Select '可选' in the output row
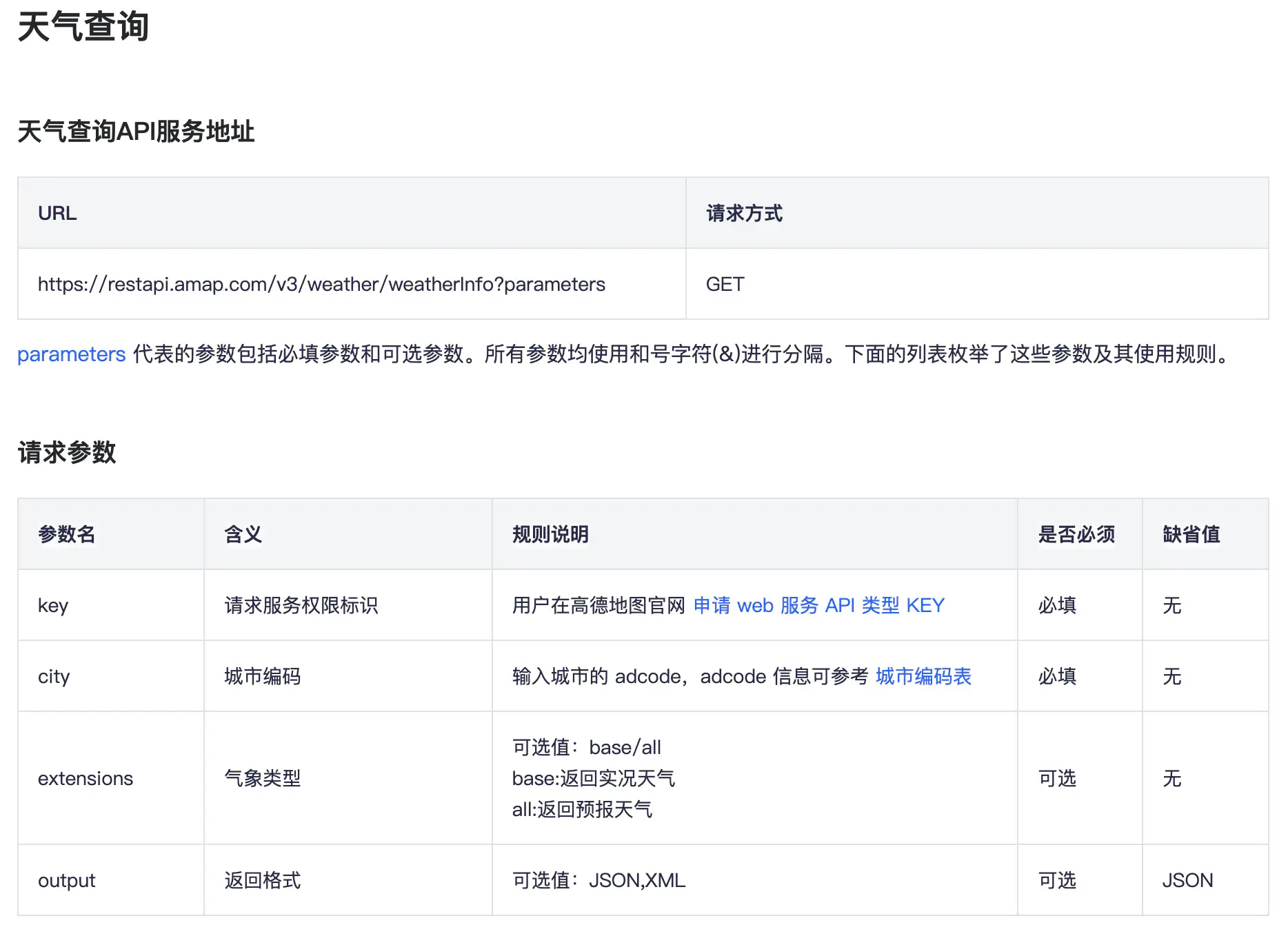Screen dimensions: 1288x936 pos(1057,880)
